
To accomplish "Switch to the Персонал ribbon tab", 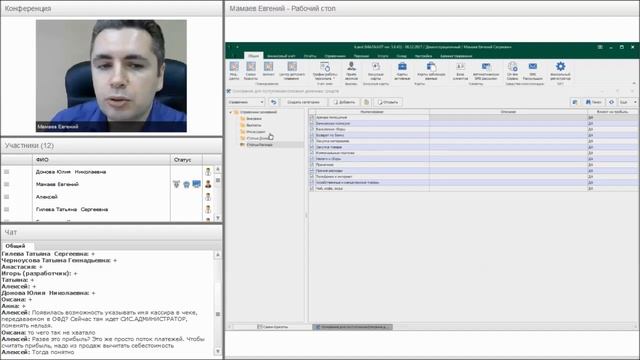I will 361,56.
